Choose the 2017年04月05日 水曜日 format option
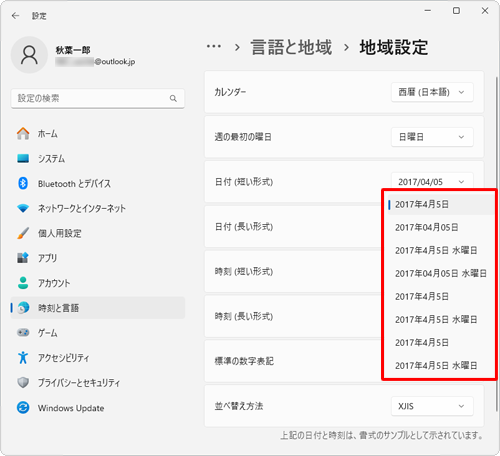The width and height of the screenshot is (500, 456). [440, 273]
